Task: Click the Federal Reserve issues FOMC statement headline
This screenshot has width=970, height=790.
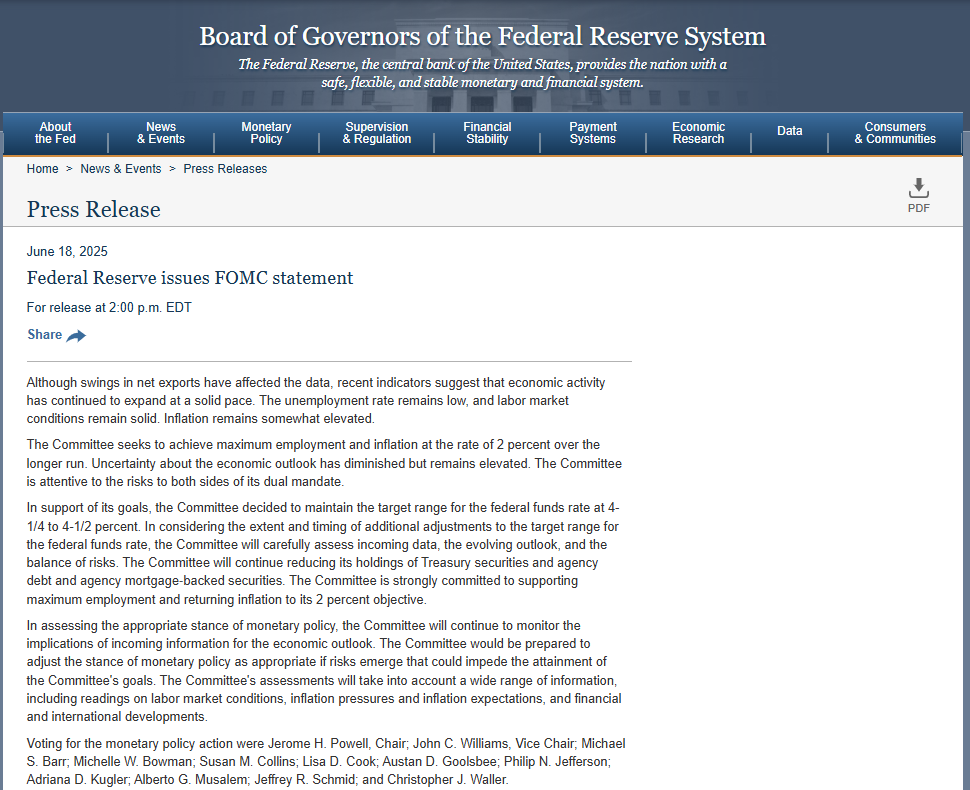Action: 190,278
